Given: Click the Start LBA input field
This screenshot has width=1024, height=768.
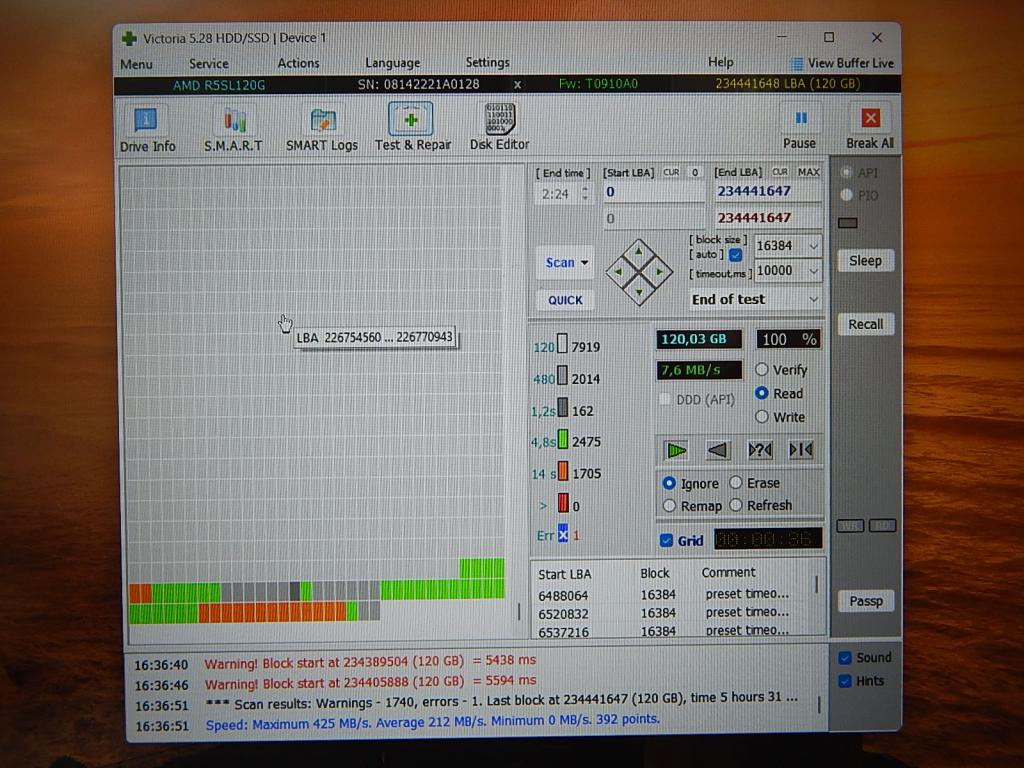Looking at the screenshot, I should tap(654, 192).
